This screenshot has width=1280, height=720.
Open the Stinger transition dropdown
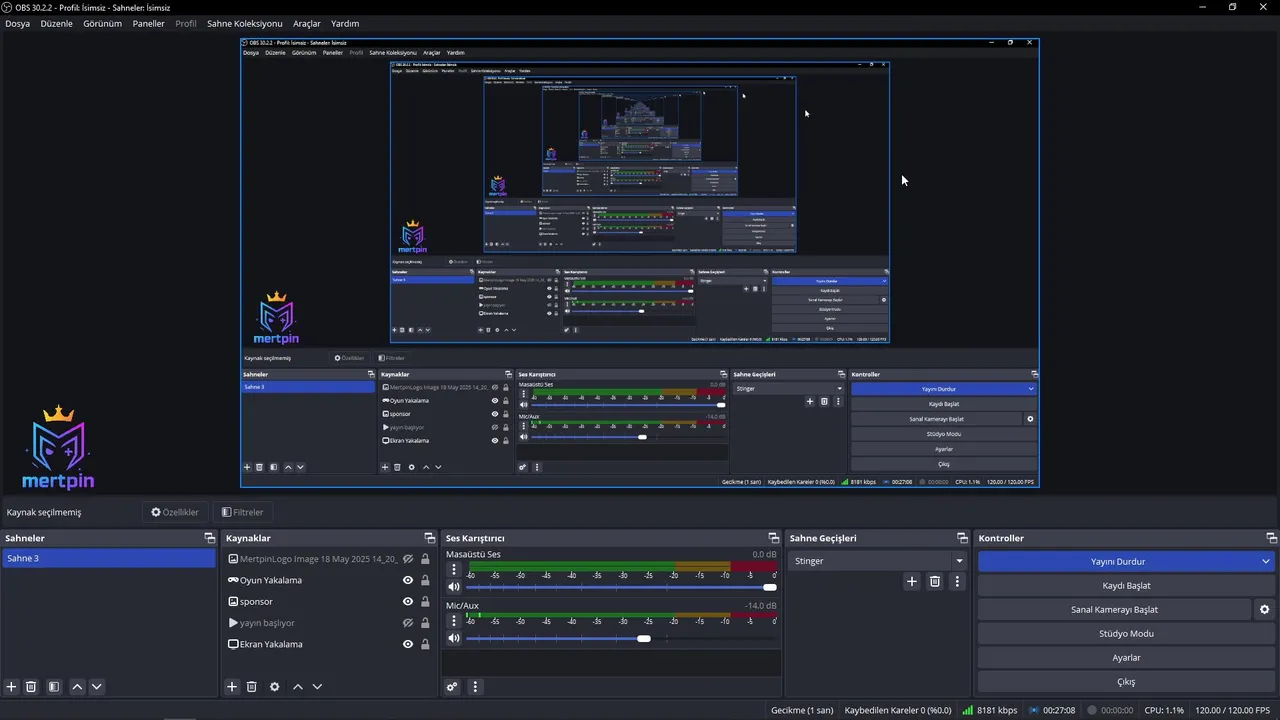[878, 561]
